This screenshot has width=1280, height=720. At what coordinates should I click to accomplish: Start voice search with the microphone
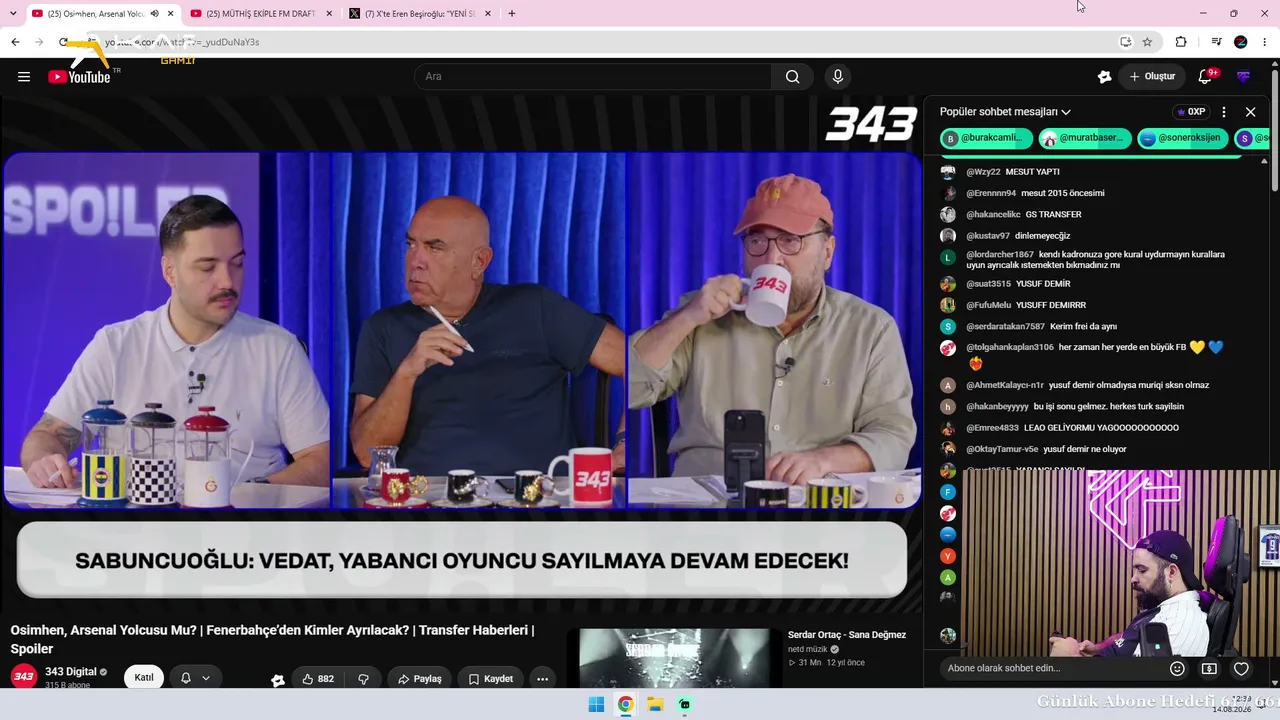[838, 77]
